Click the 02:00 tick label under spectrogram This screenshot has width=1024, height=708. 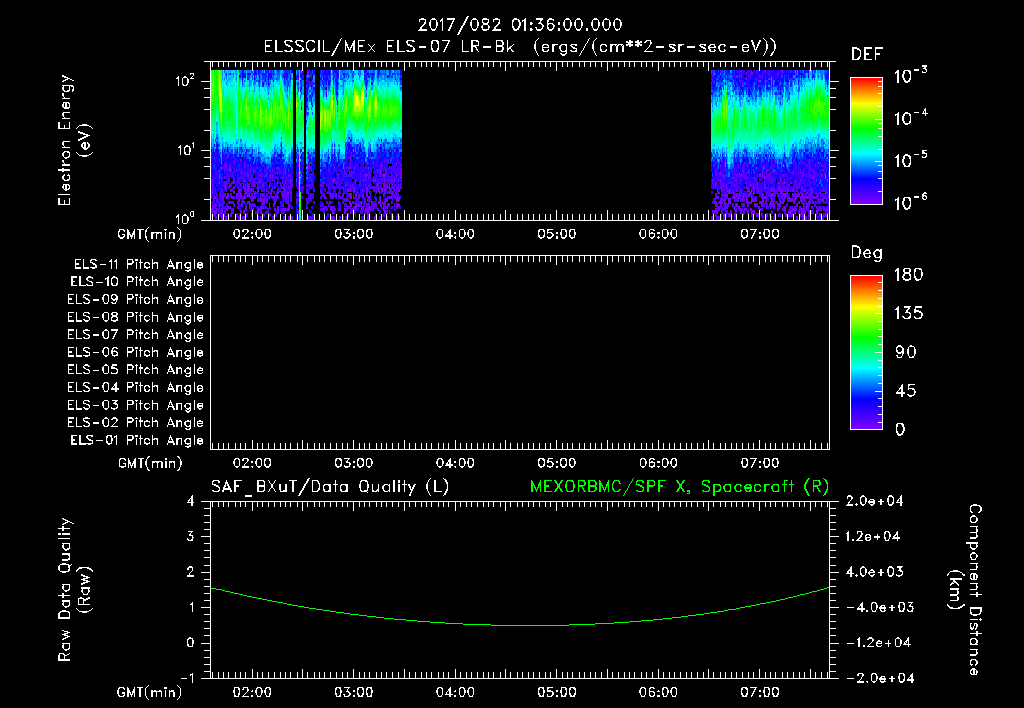[252, 234]
